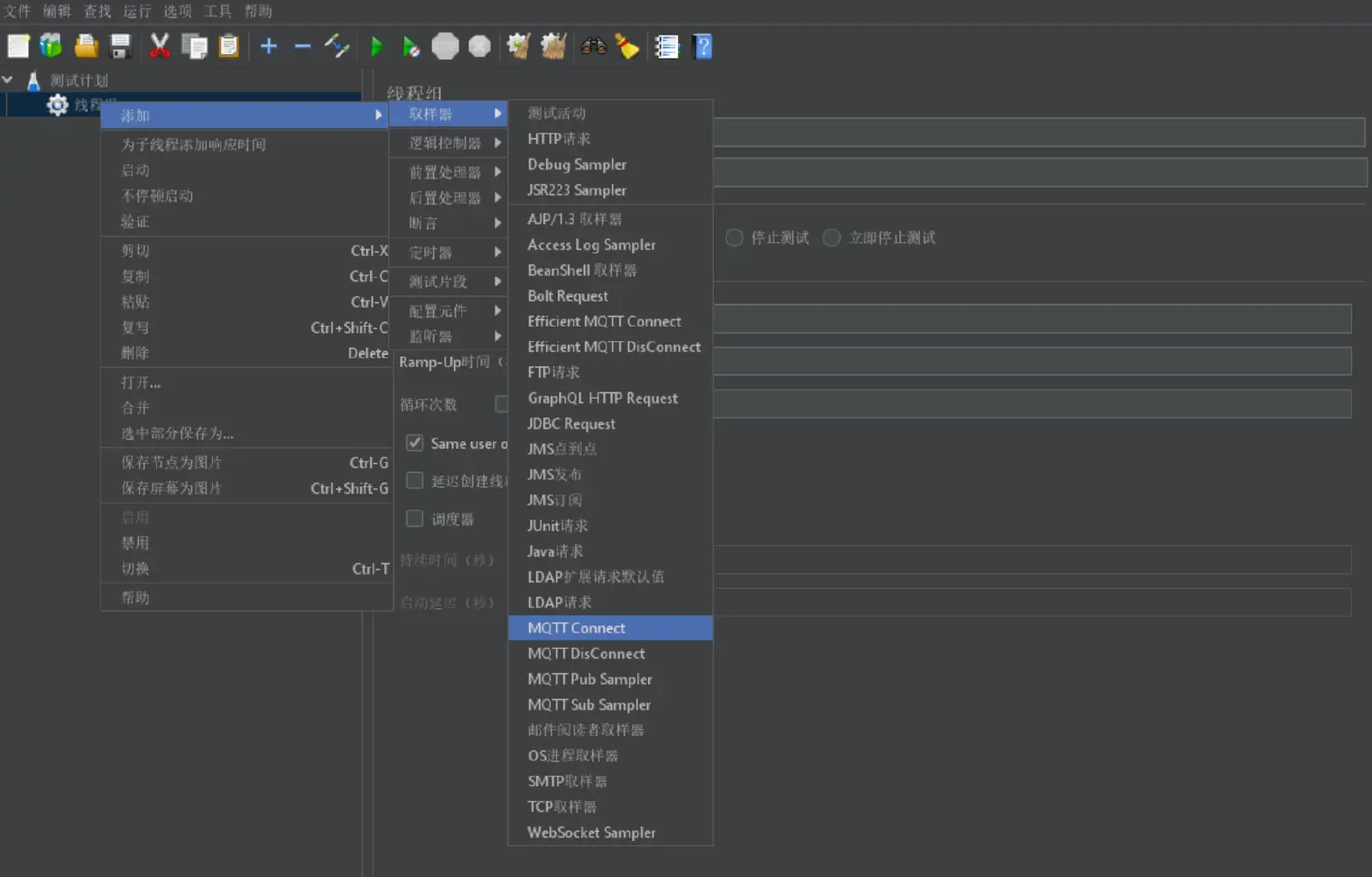The image size is (1372, 877).
Task: Expand the 后置处理器 submenu
Action: tap(449, 198)
